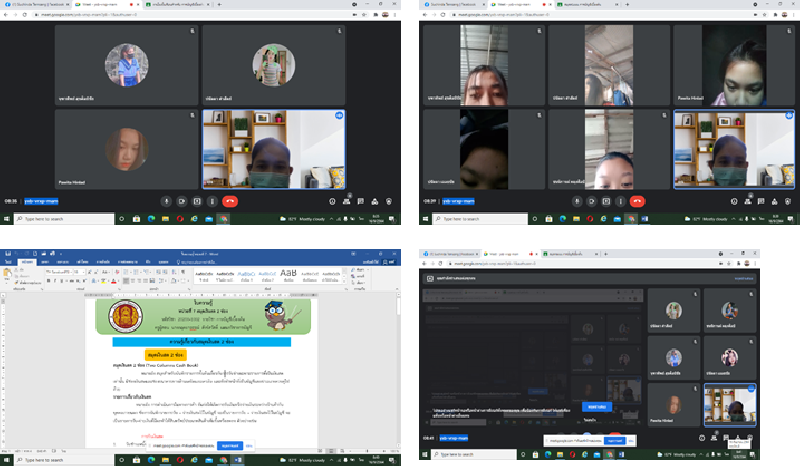Show participants list in top-left Meet window
The image size is (800, 466).
pos(345,200)
